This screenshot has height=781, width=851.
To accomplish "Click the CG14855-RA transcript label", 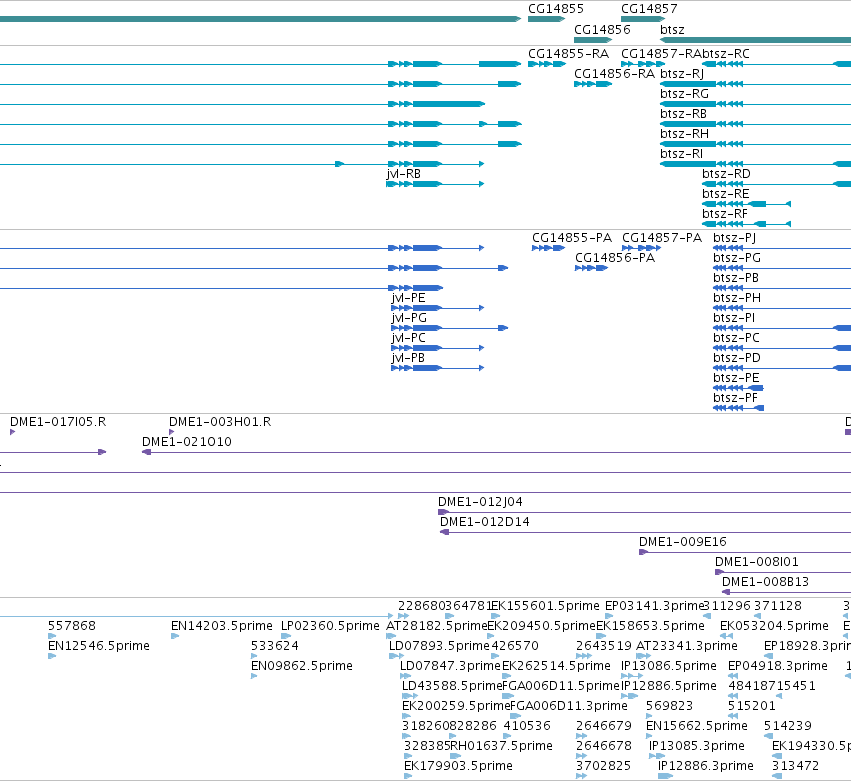I will tap(568, 54).
